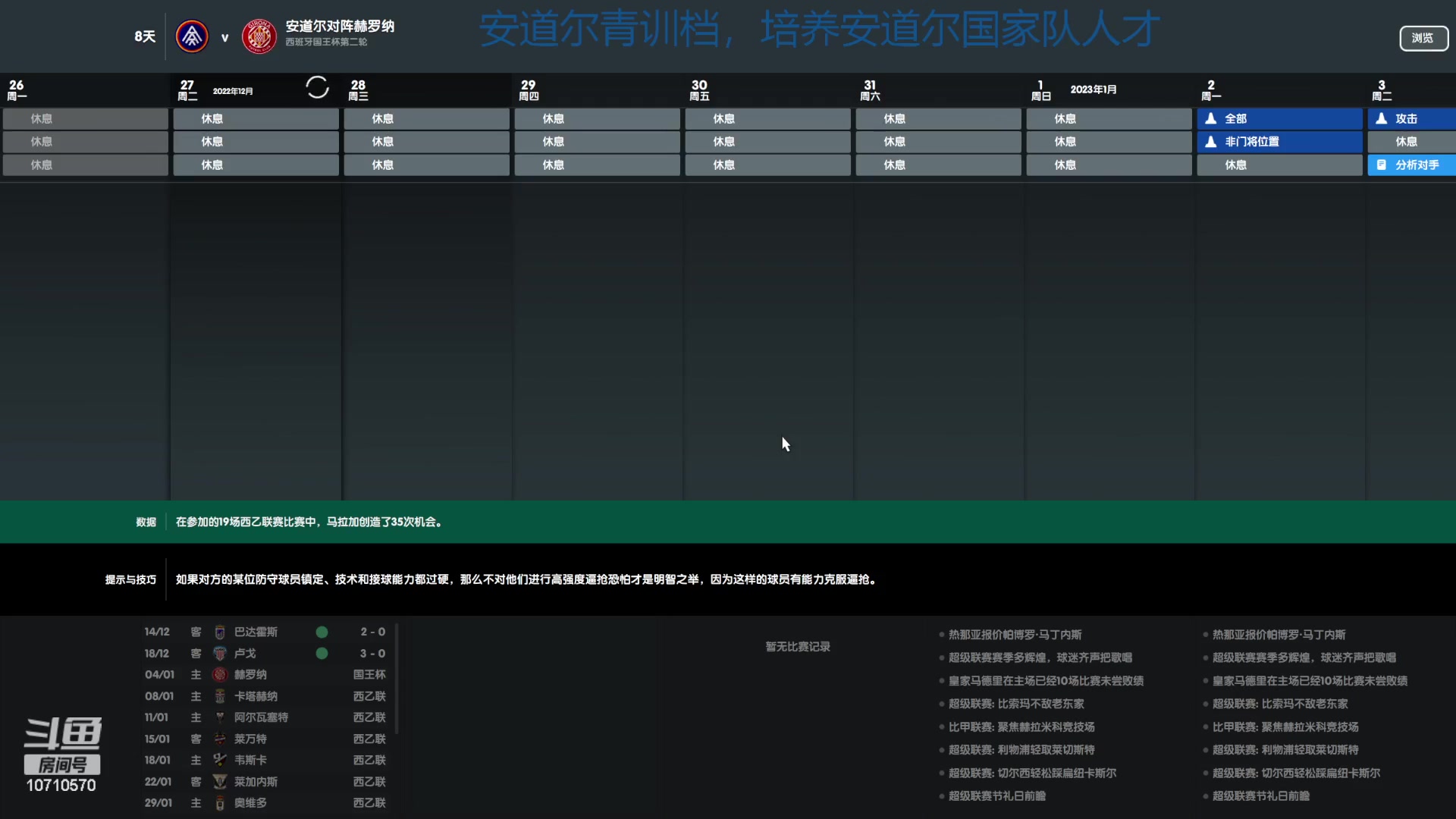The image size is (1456, 819).
Task: Select the 31 周六 day header
Action: click(x=870, y=89)
